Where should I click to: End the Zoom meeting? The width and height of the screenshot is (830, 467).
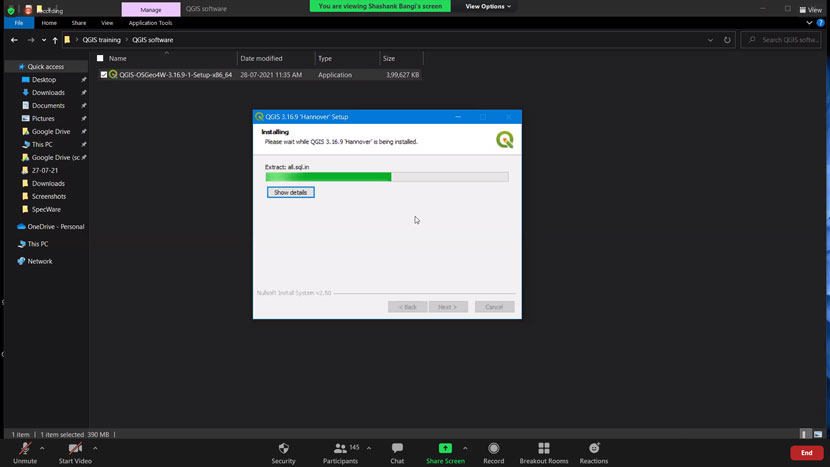[807, 453]
